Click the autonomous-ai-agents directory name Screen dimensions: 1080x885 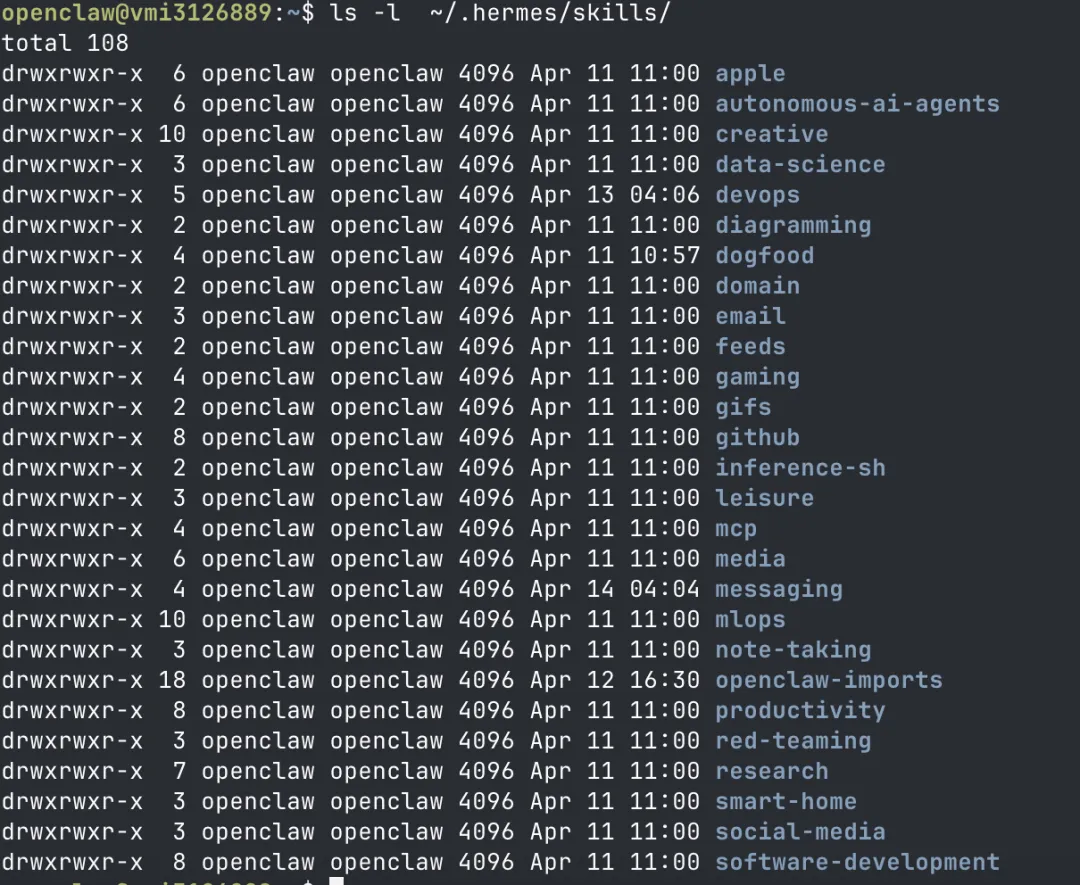click(x=857, y=104)
